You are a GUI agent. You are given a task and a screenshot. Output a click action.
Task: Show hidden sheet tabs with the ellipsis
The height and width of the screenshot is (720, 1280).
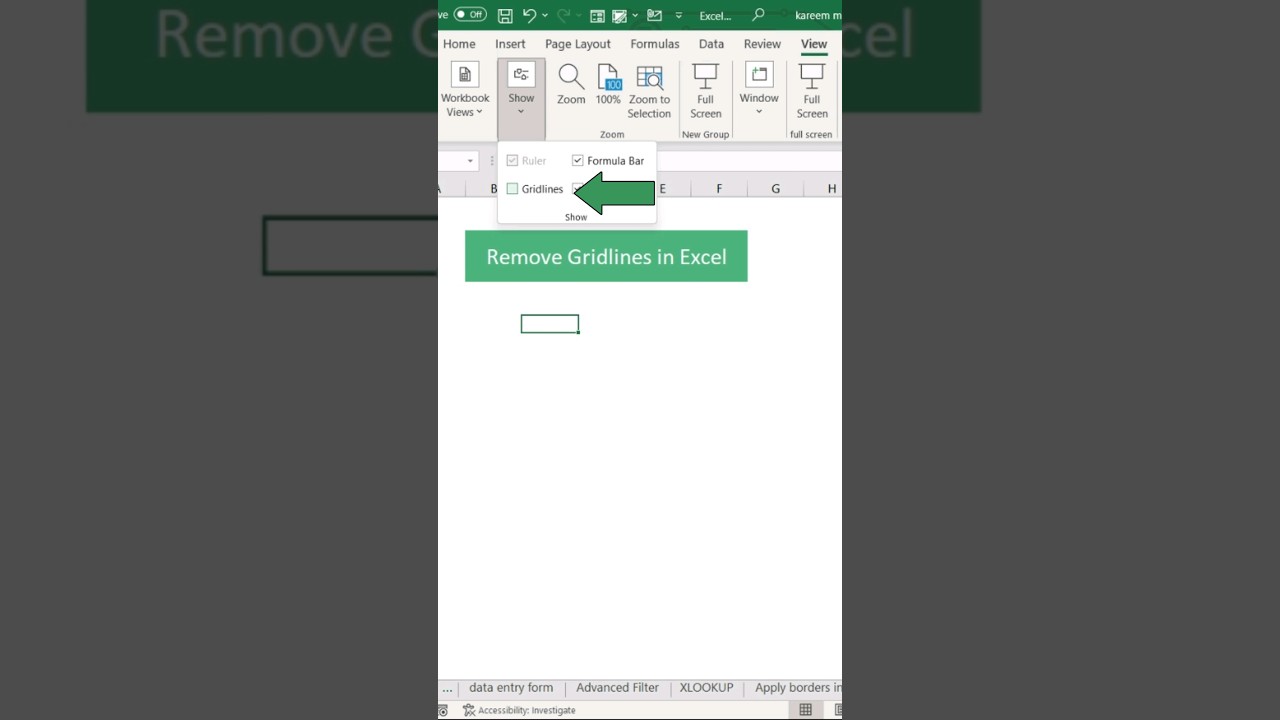(x=447, y=688)
